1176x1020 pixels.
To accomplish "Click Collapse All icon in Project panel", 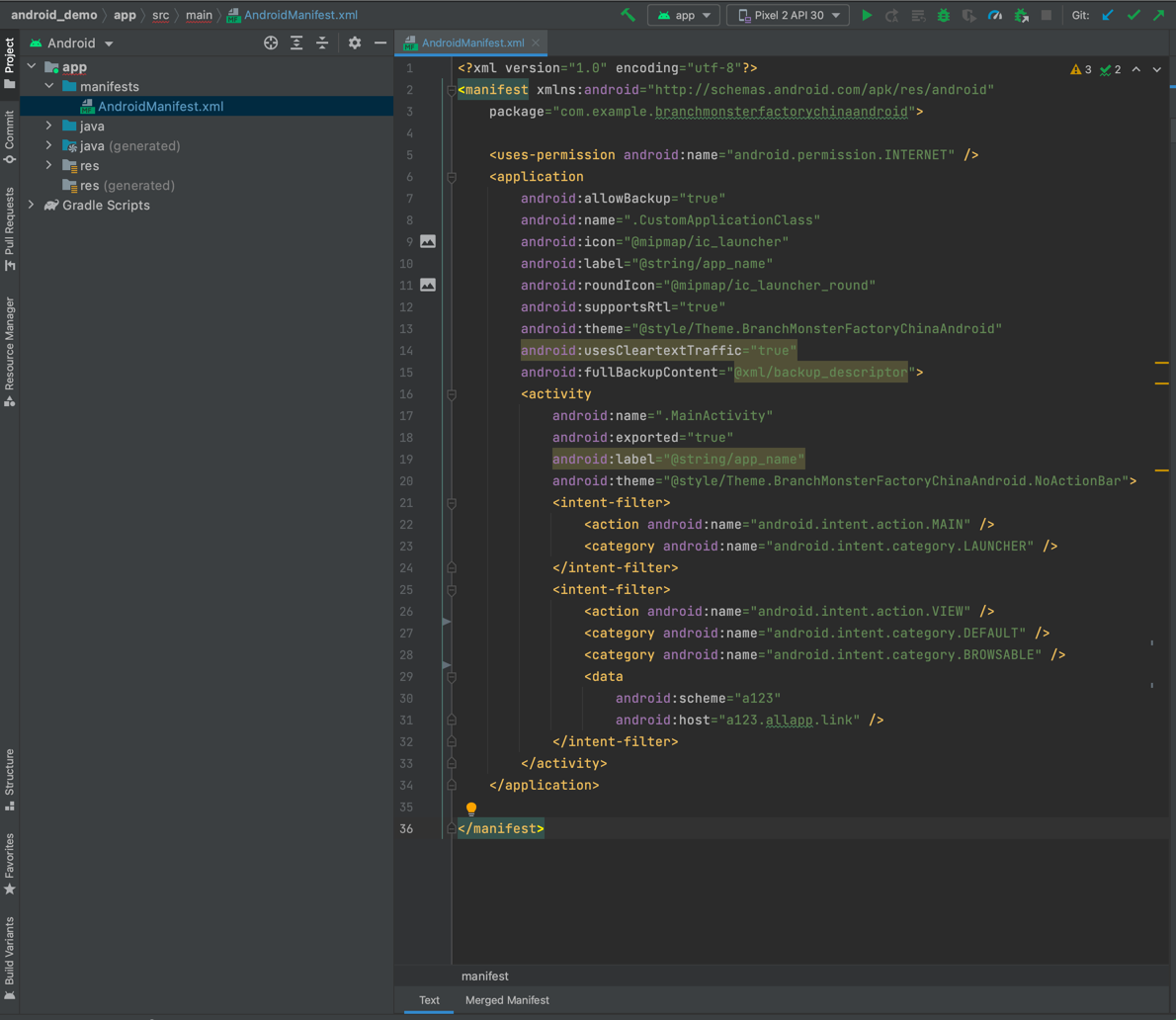I will tap(322, 43).
